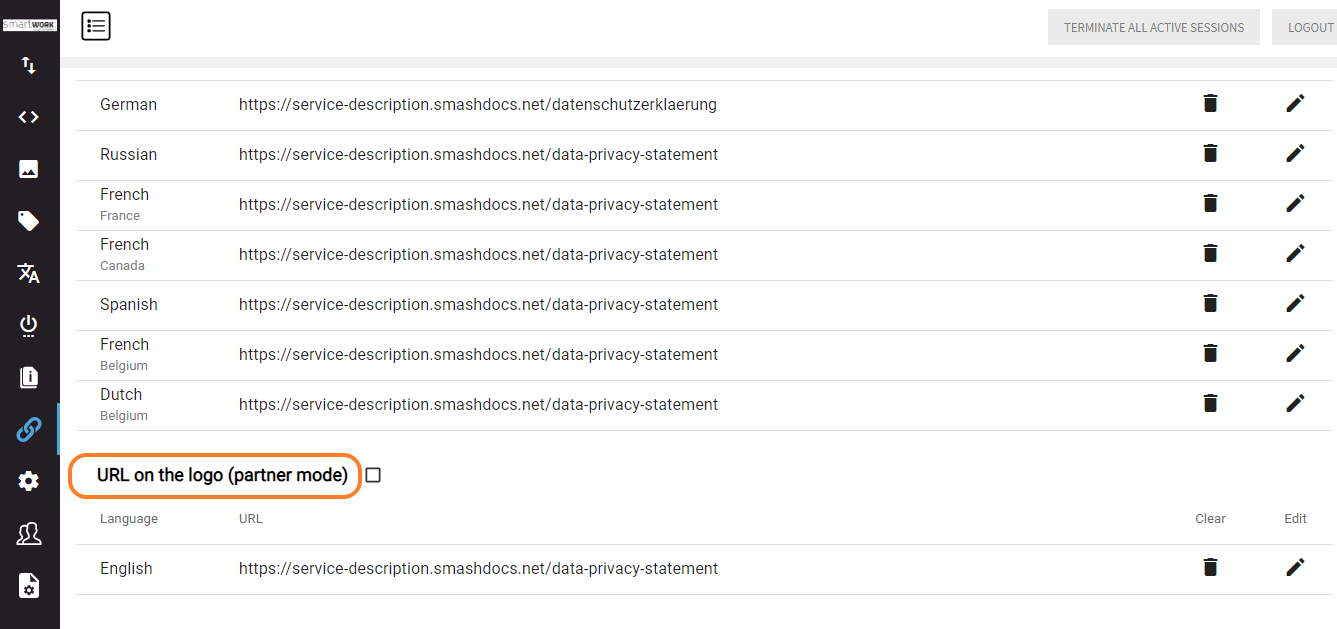This screenshot has height=629, width=1337.
Task: Open the file settings sidebar icon
Action: pyautogui.click(x=29, y=585)
